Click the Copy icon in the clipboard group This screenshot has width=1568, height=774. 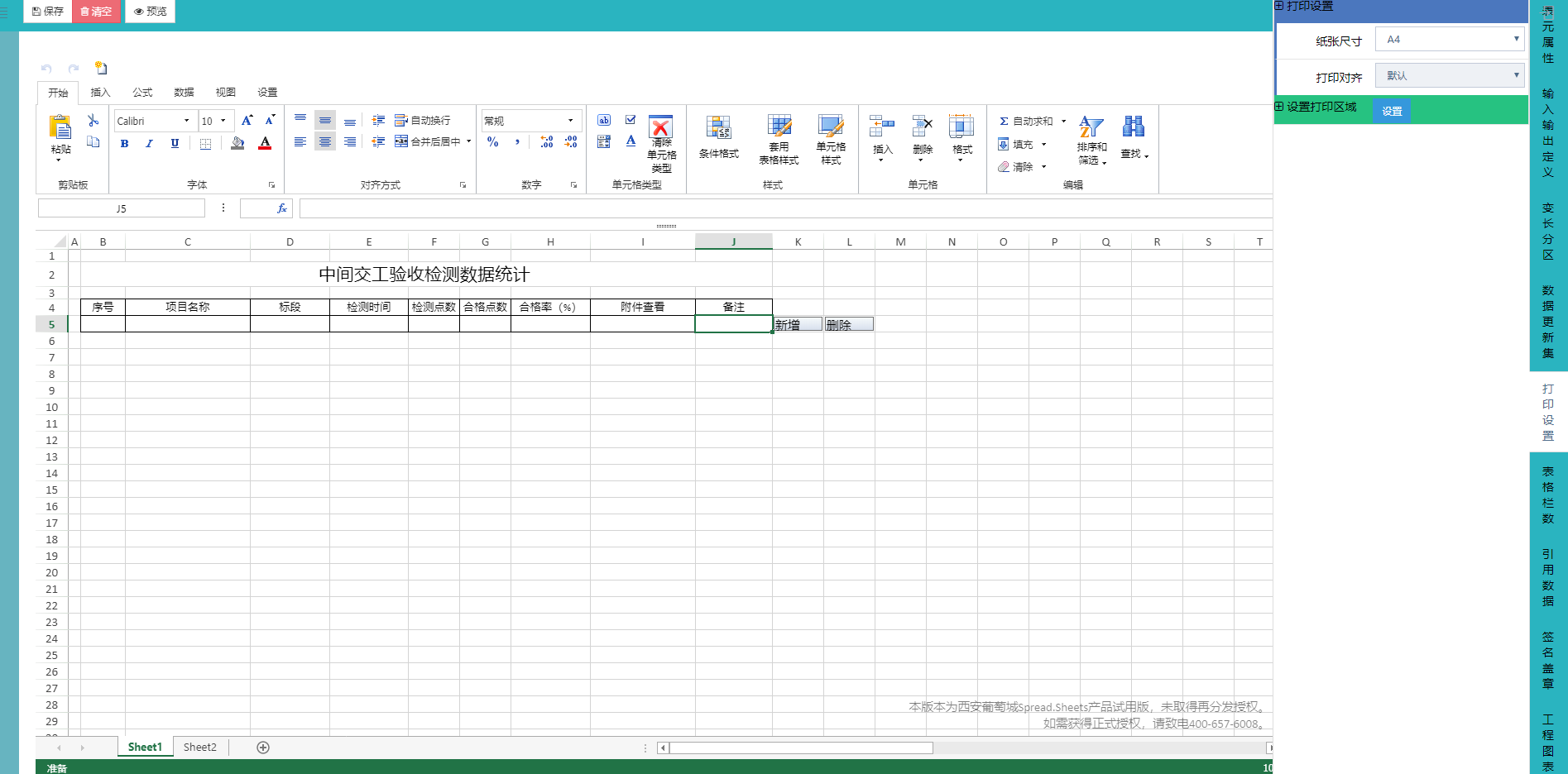(x=94, y=142)
